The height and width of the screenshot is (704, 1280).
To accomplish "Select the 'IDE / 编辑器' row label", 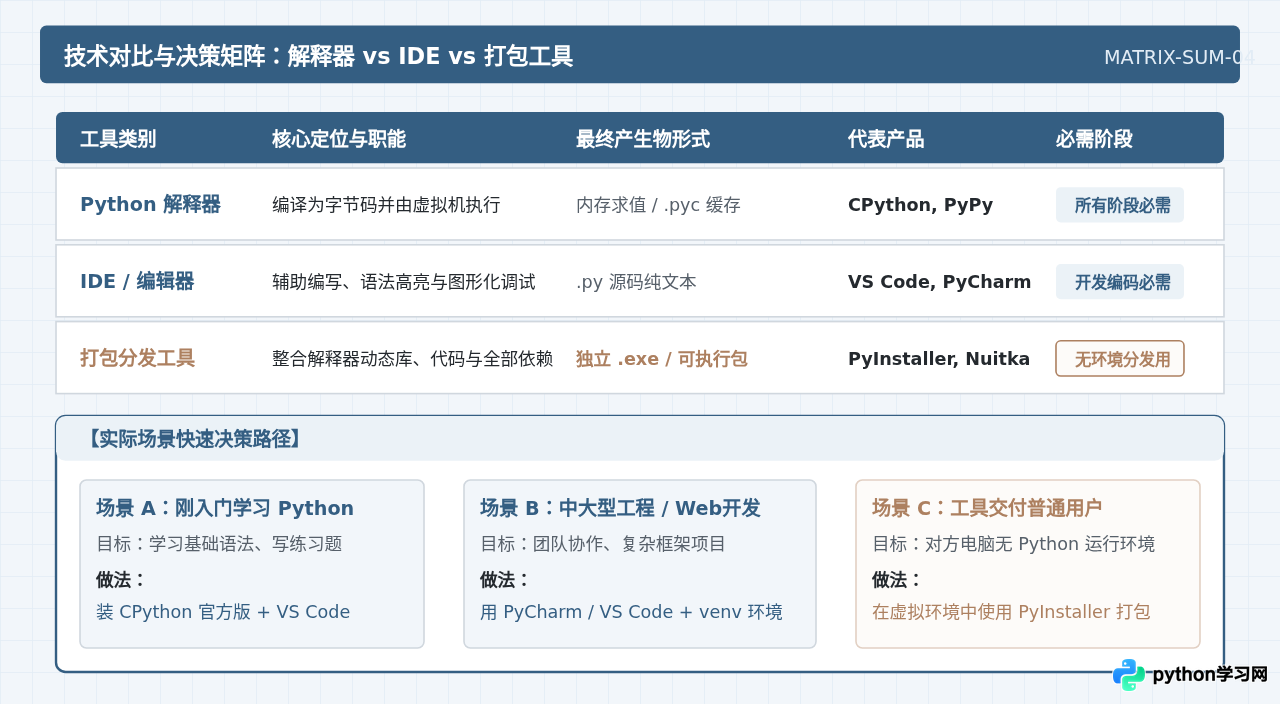I will (x=137, y=282).
